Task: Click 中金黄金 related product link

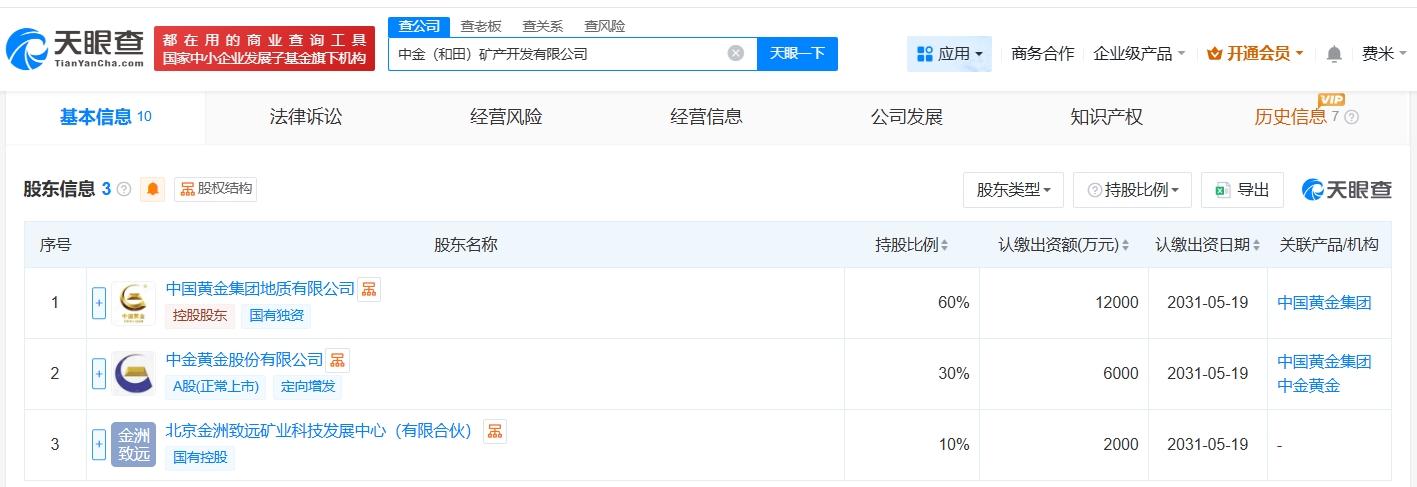Action: click(1308, 386)
